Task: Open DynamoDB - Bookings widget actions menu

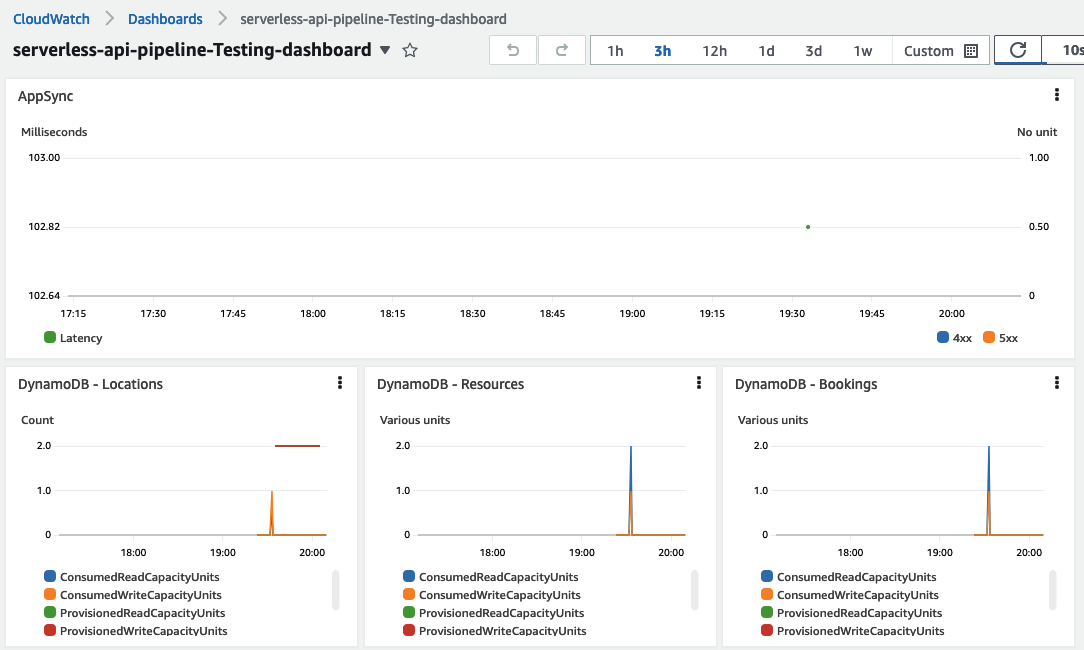Action: [x=1056, y=382]
